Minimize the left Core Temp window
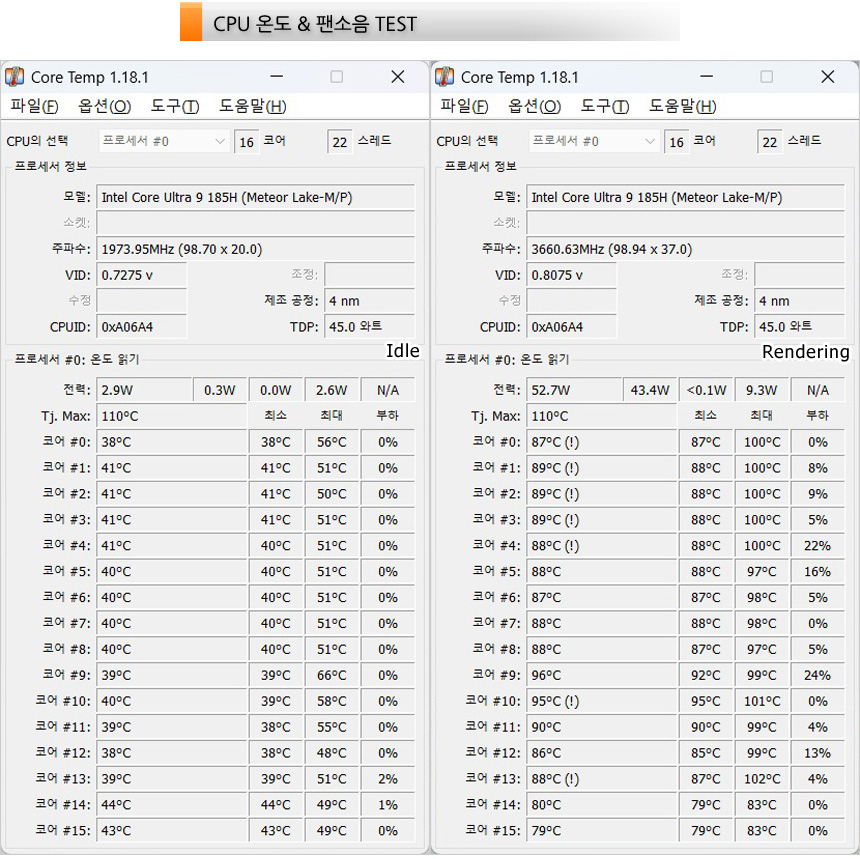 (276, 77)
